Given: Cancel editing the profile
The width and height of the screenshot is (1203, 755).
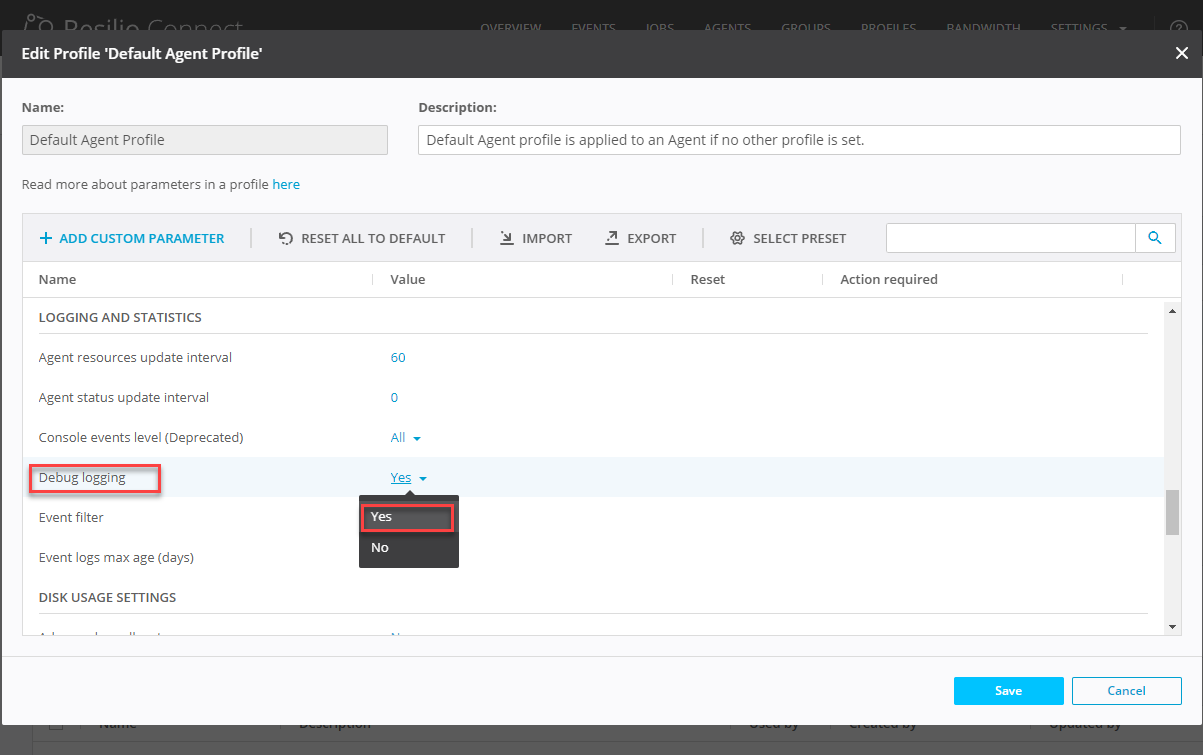Looking at the screenshot, I should [1126, 691].
